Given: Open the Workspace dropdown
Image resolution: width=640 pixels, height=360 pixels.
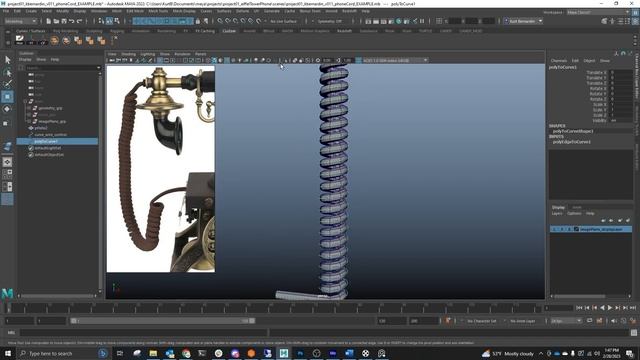Looking at the screenshot, I should click(598, 12).
